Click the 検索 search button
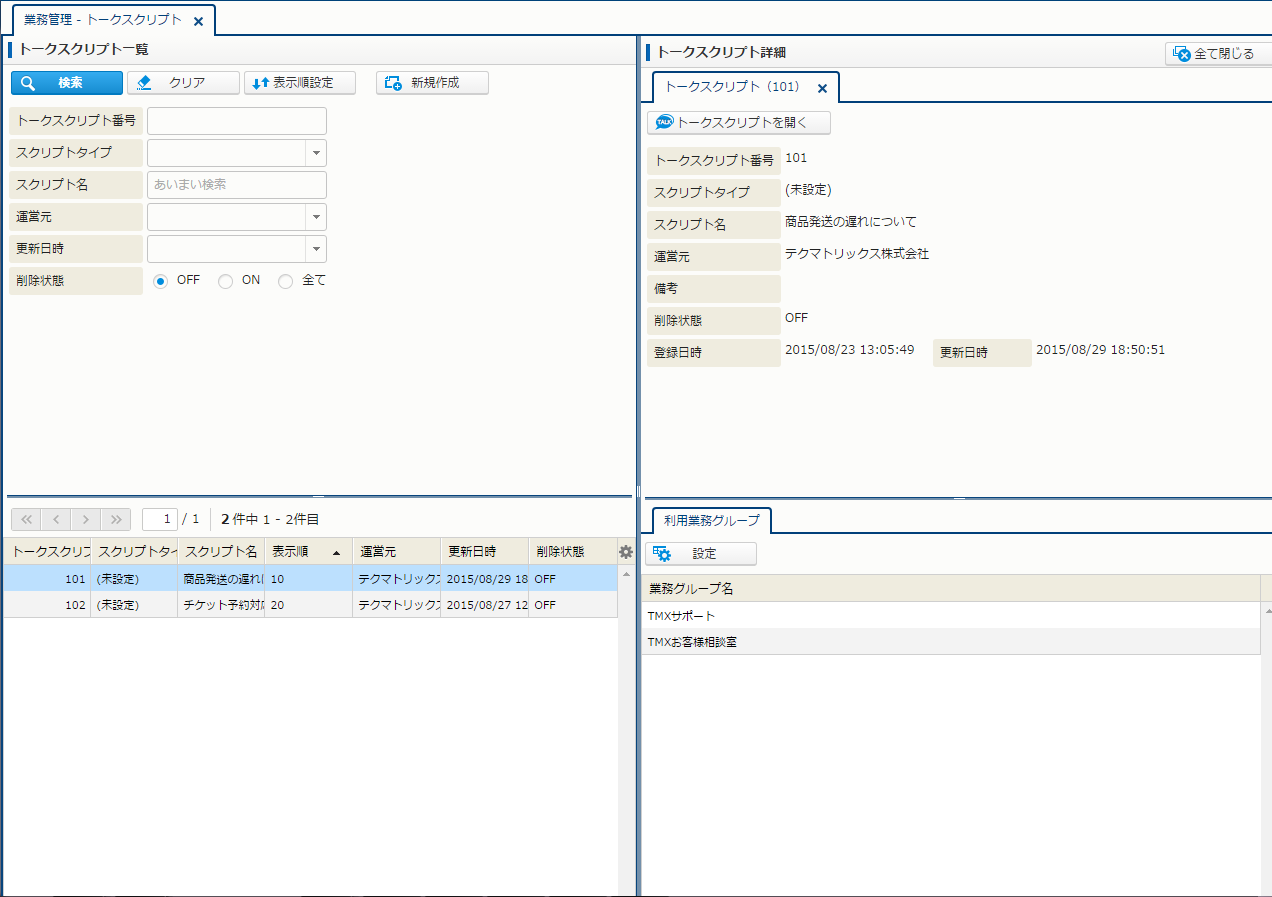 [x=67, y=83]
